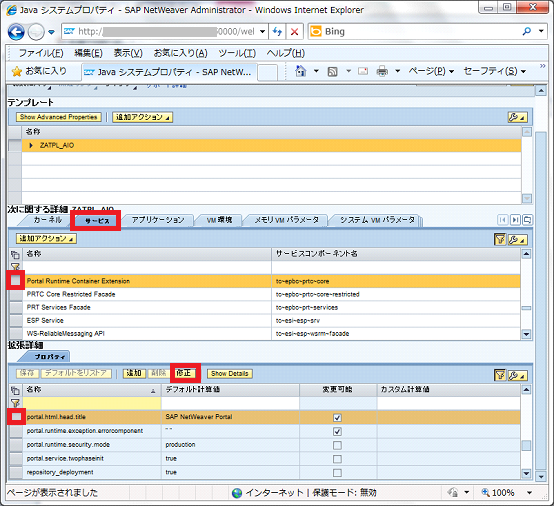The width and height of the screenshot is (554, 506).
Task: Toggle checkbox for repository_deployment row
Action: click(337, 473)
